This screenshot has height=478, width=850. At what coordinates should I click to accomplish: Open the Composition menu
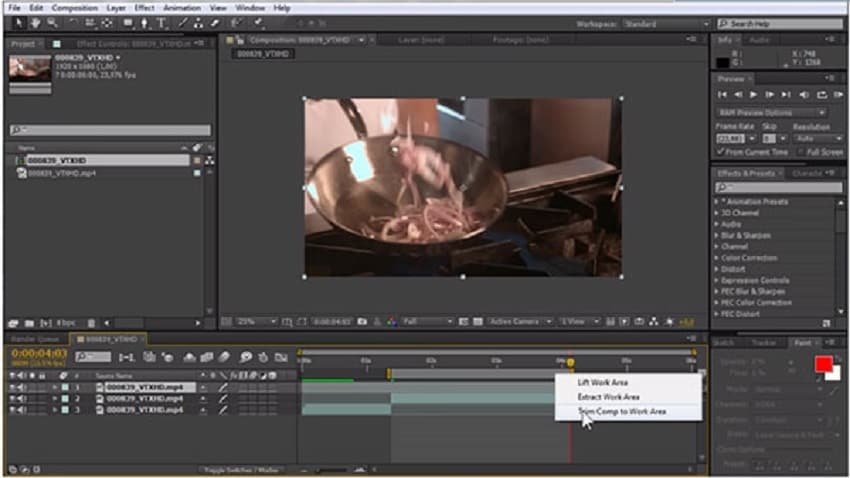coord(75,8)
